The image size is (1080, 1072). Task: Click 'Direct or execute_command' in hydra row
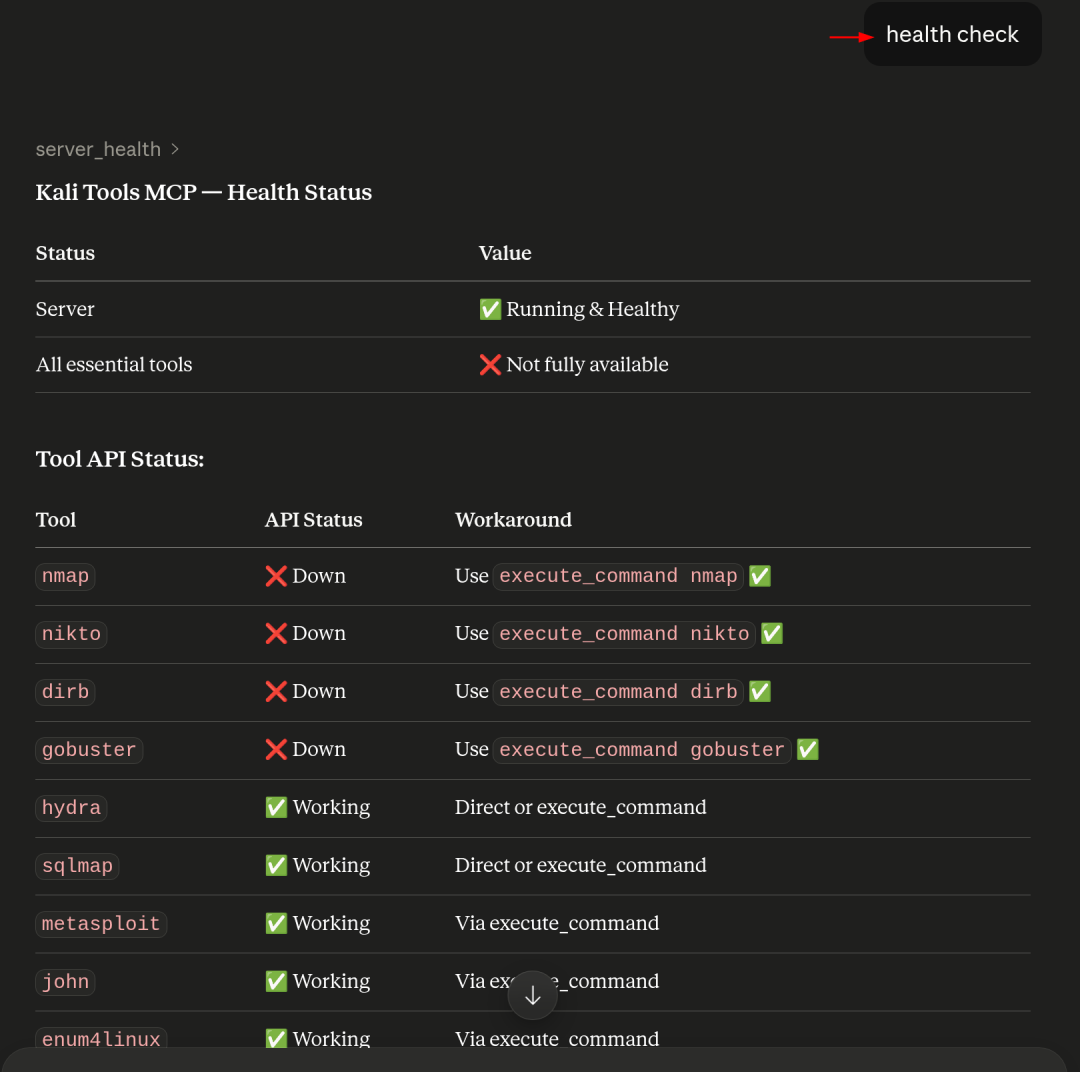point(581,807)
